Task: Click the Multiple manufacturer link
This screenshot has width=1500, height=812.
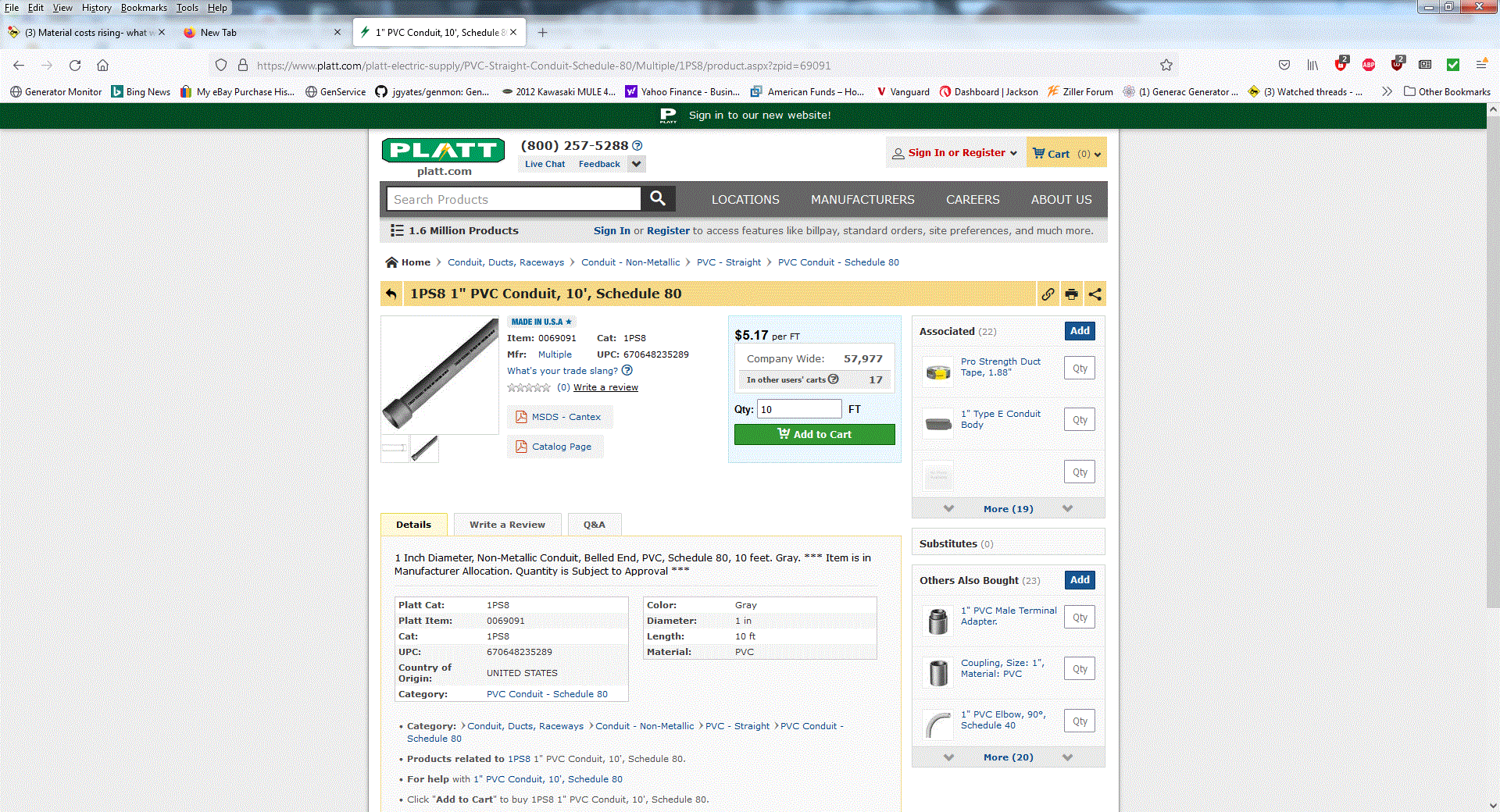Action: (x=555, y=354)
